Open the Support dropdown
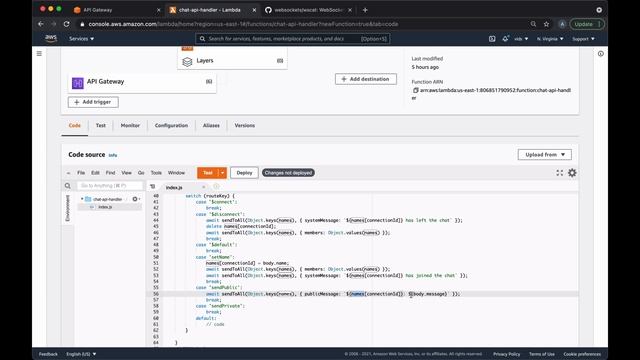 pyautogui.click(x=583, y=39)
